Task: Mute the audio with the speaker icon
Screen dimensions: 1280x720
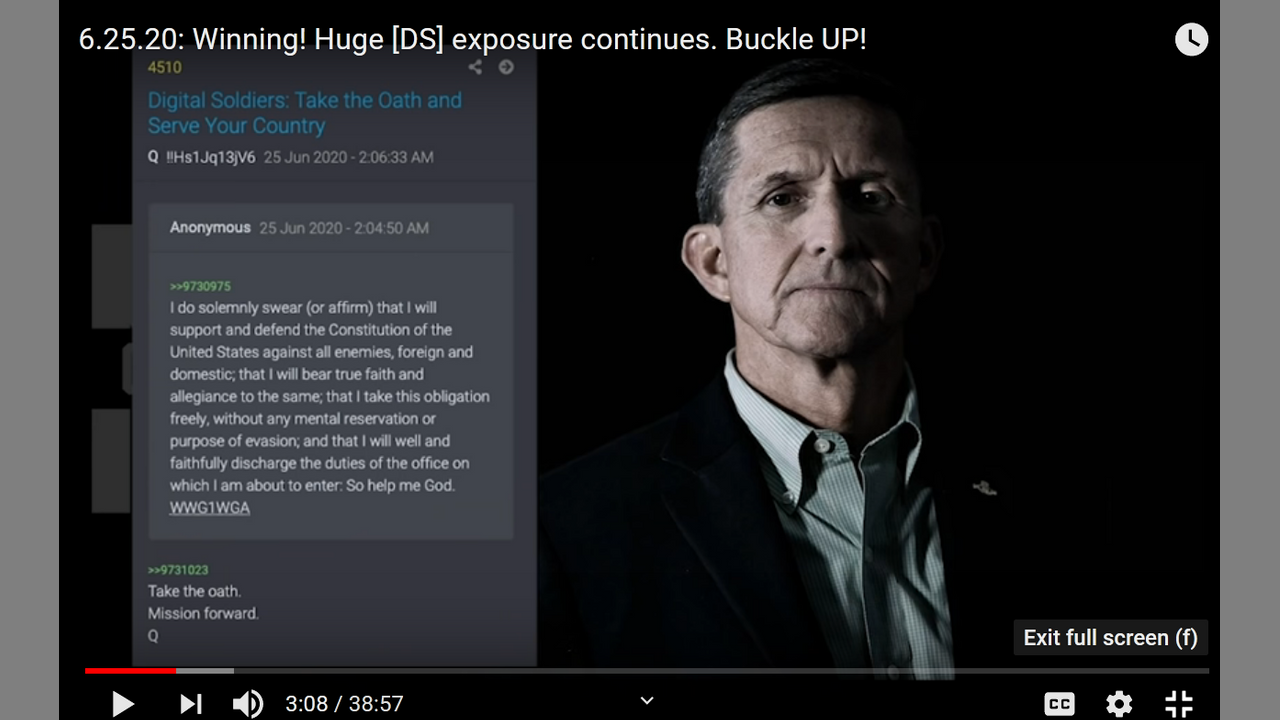Action: (x=248, y=703)
